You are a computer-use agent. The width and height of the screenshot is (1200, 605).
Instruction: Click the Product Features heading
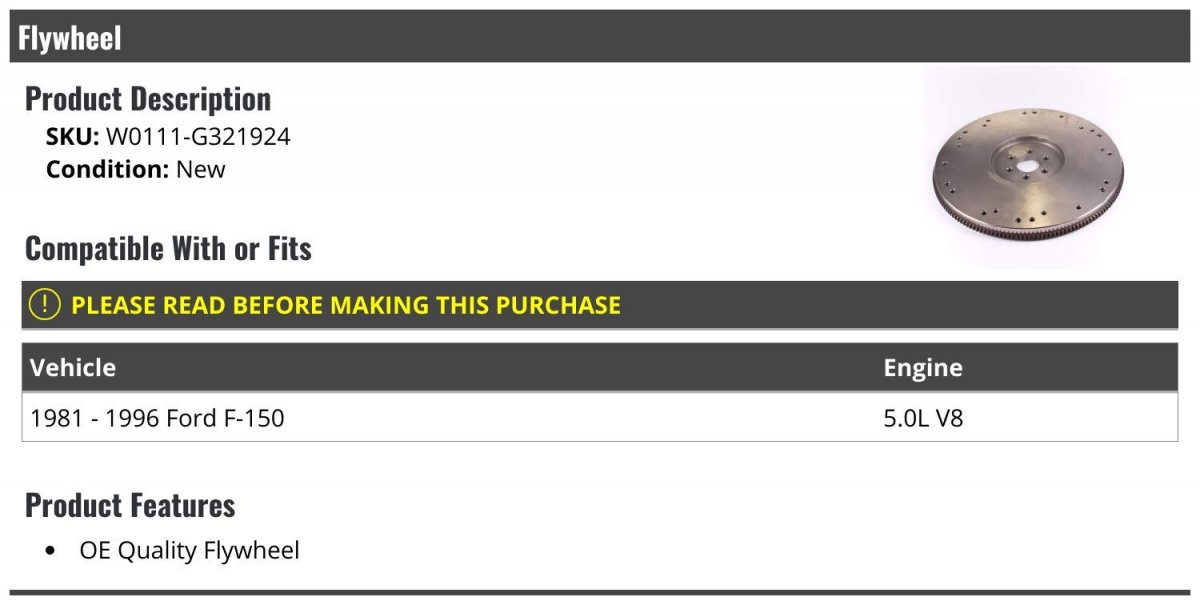(130, 505)
